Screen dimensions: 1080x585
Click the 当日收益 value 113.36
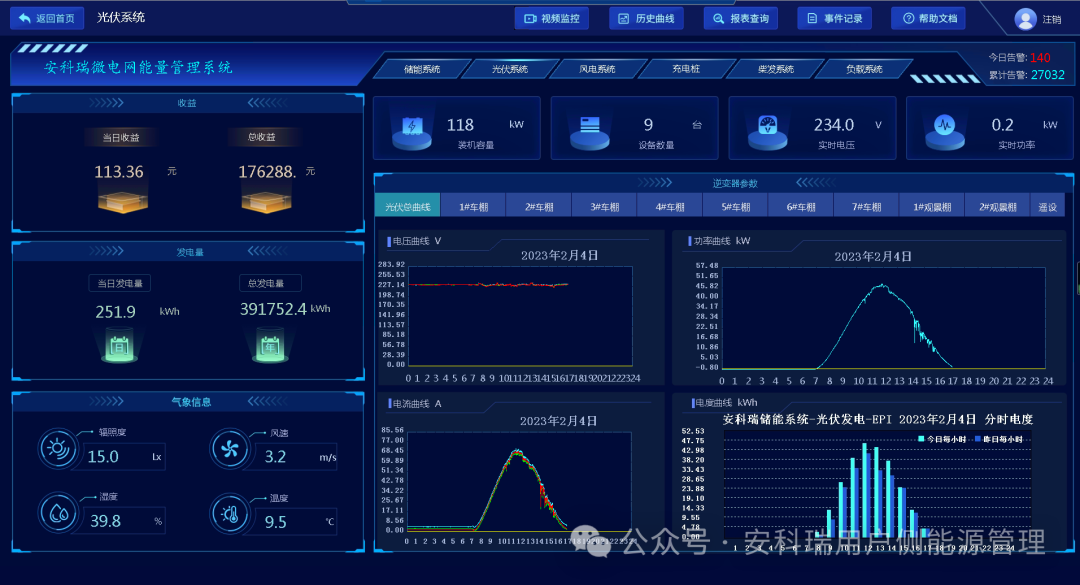[118, 172]
